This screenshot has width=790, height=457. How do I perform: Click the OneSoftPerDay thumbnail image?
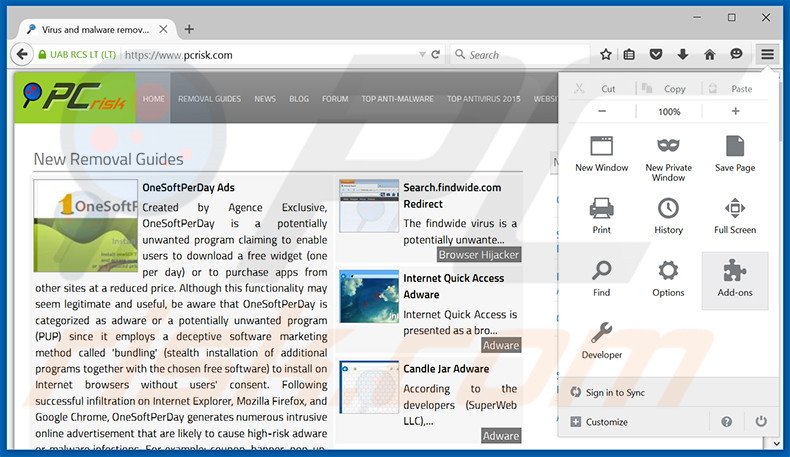tap(86, 226)
